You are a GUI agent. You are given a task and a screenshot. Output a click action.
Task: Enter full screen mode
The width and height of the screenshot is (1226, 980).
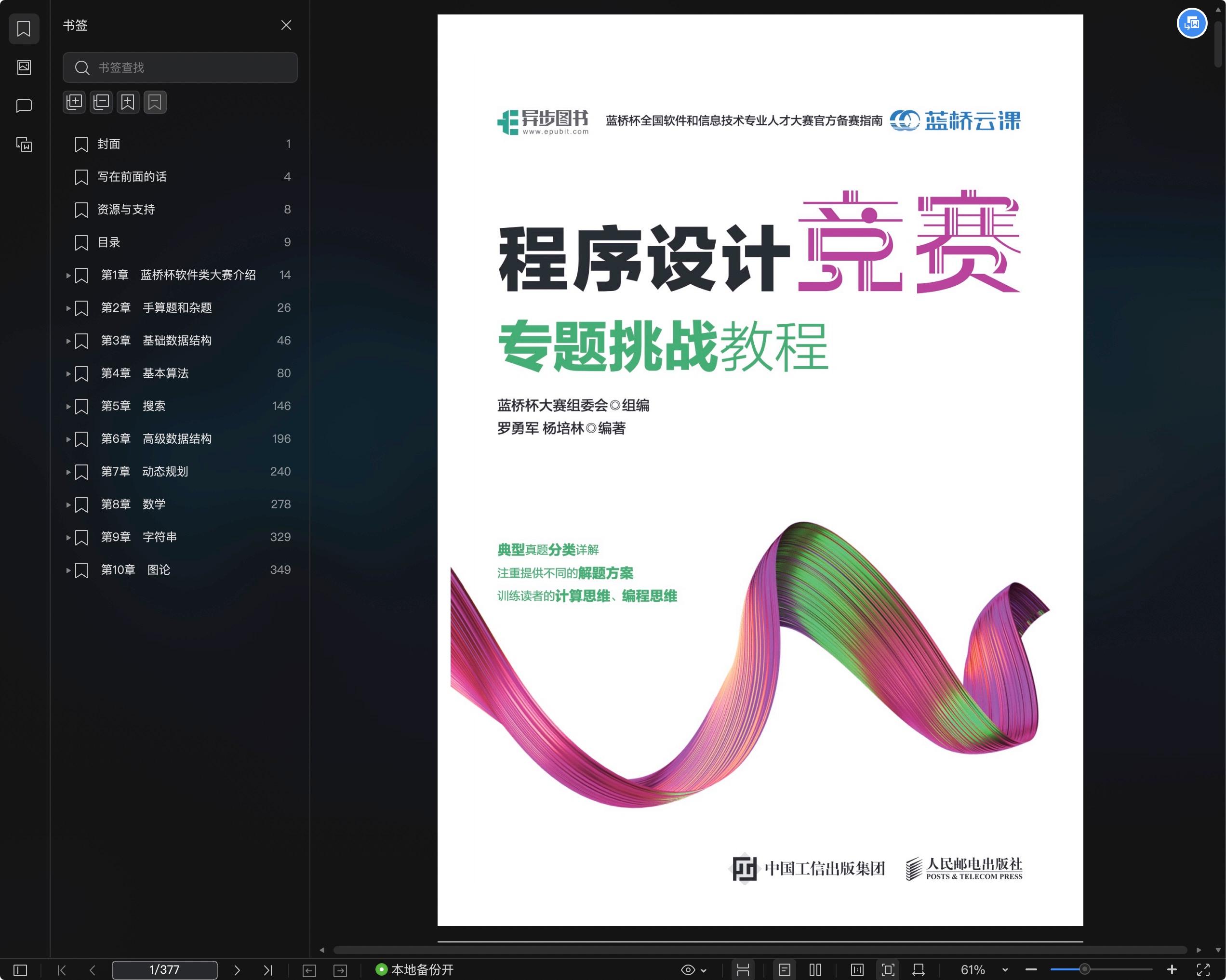1203,970
